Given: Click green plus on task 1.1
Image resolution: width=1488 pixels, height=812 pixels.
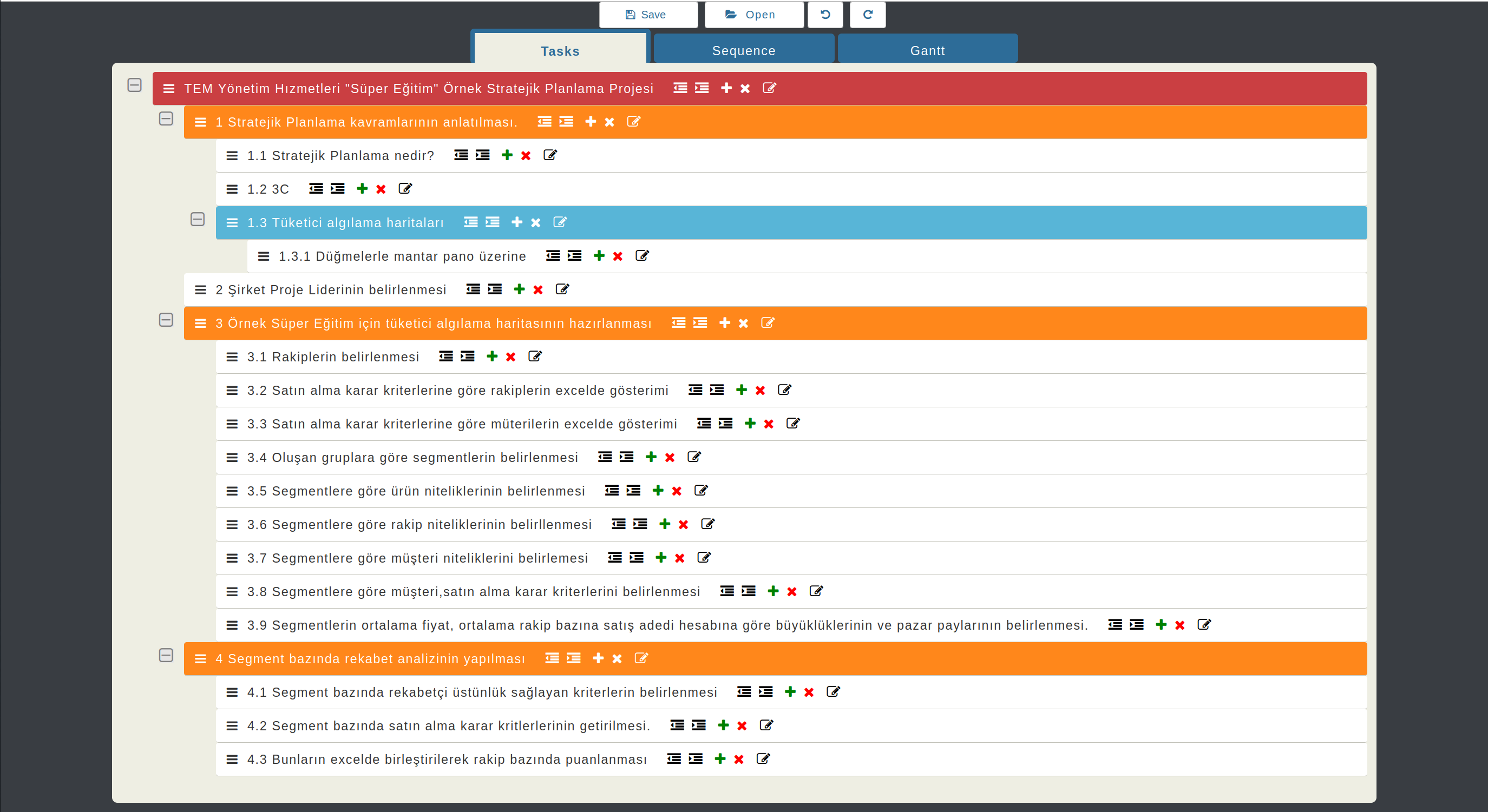Looking at the screenshot, I should [507, 155].
